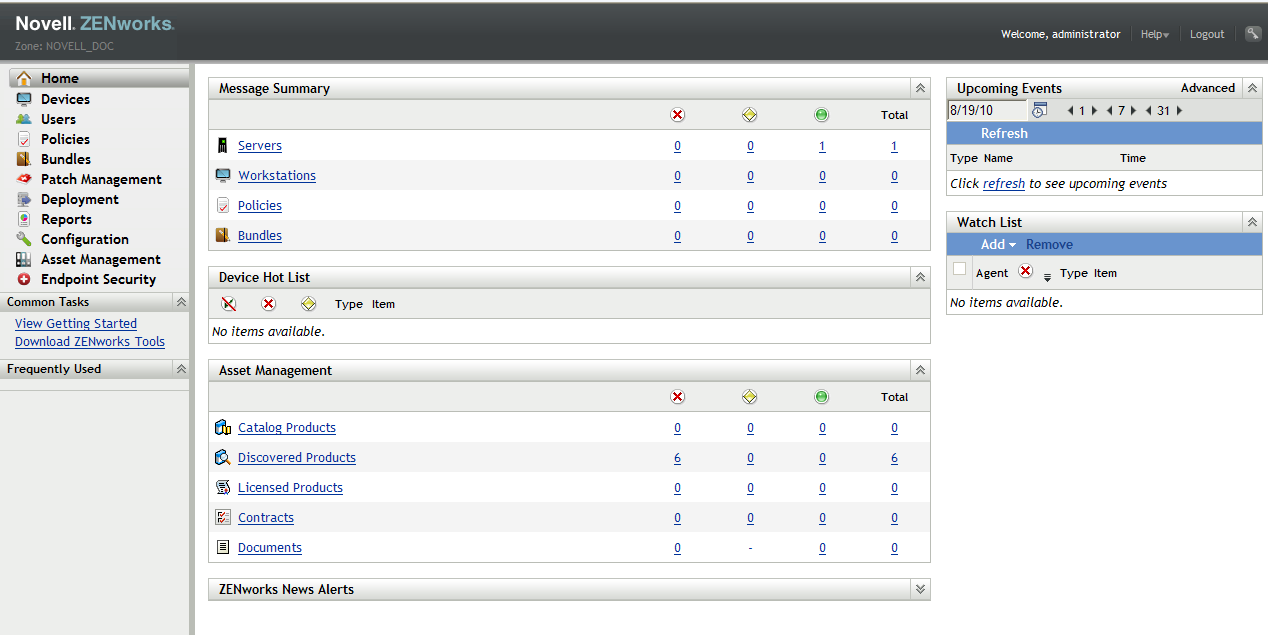Click the red error icon in Watch List header

[x=1025, y=271]
